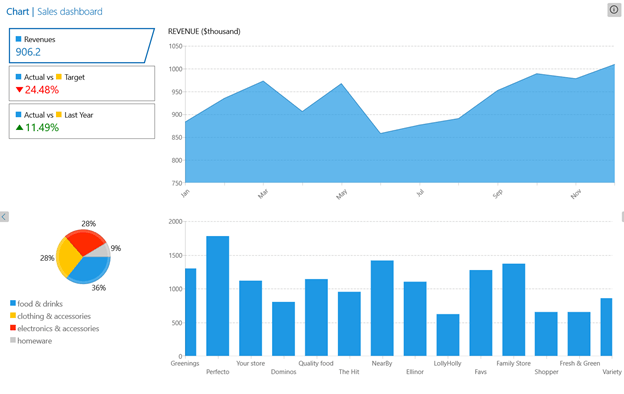The width and height of the screenshot is (624, 394).
Task: Click the Chart link in header
Action: [x=18, y=12]
